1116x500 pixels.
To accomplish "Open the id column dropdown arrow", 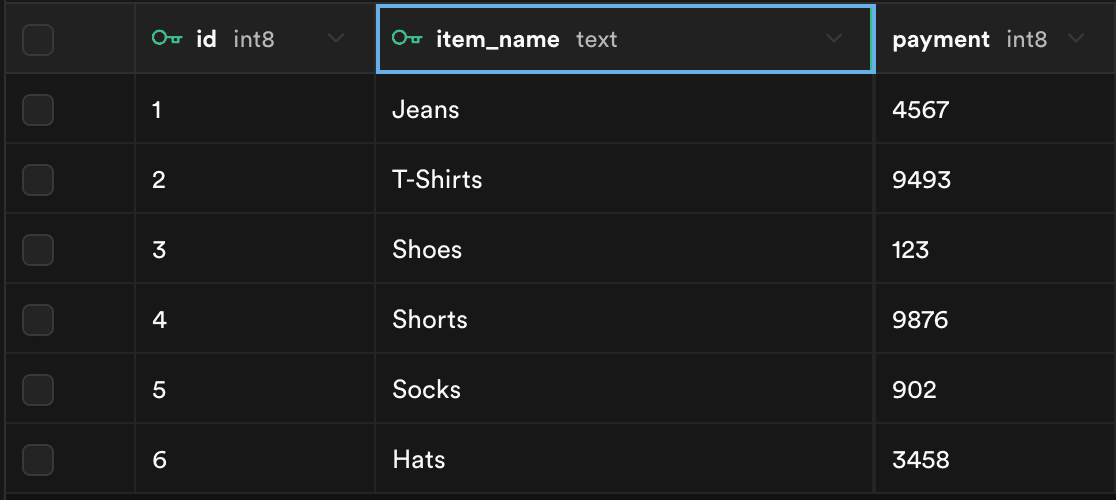I will point(336,39).
